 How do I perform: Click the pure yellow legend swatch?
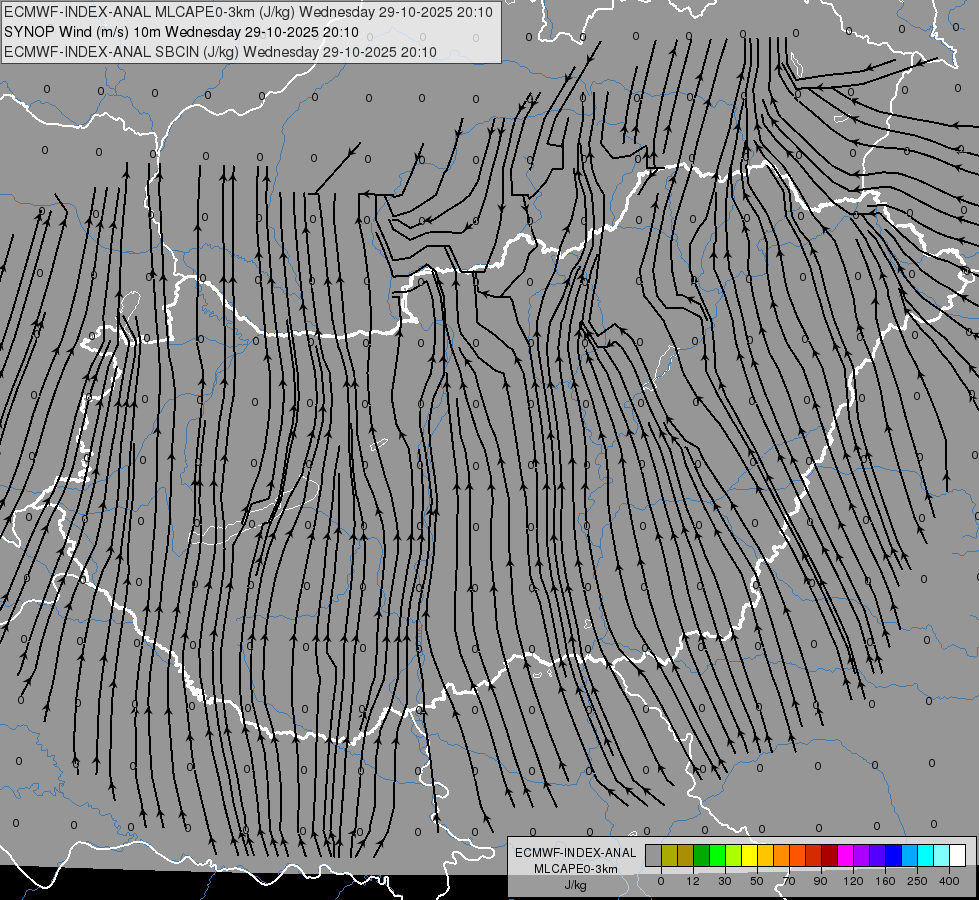pyautogui.click(x=750, y=855)
